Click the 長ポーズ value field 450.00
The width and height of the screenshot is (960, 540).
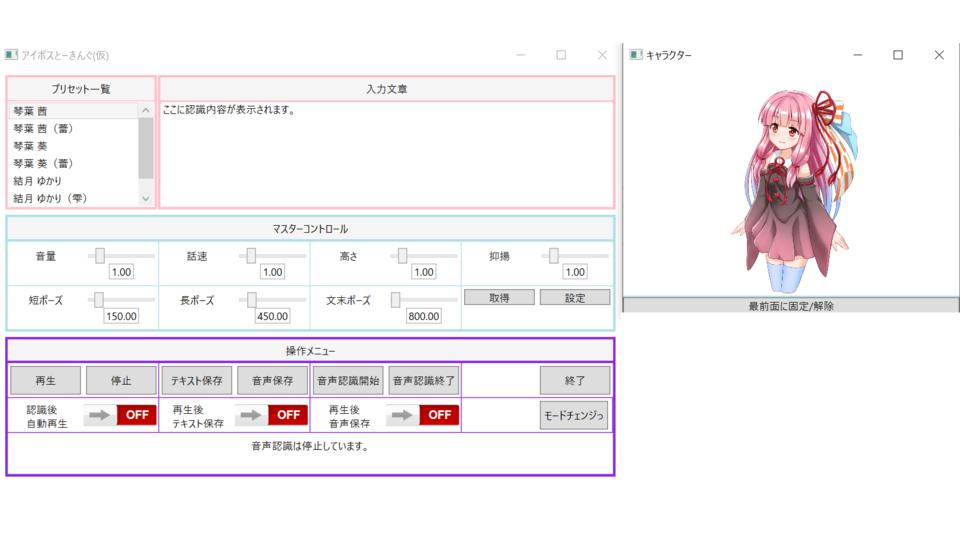point(272,316)
